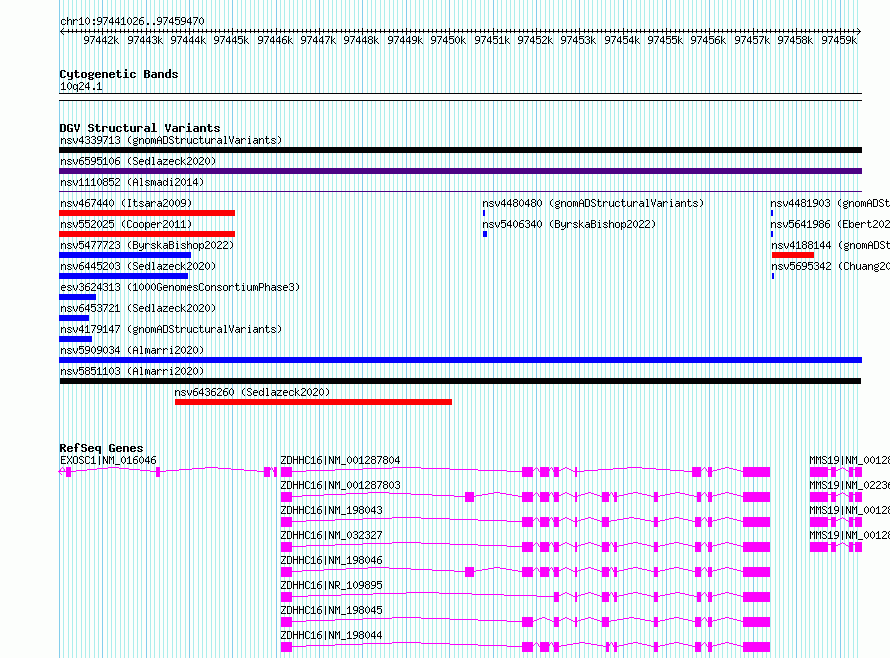Open the nsv5695342 variant label

coord(830,266)
